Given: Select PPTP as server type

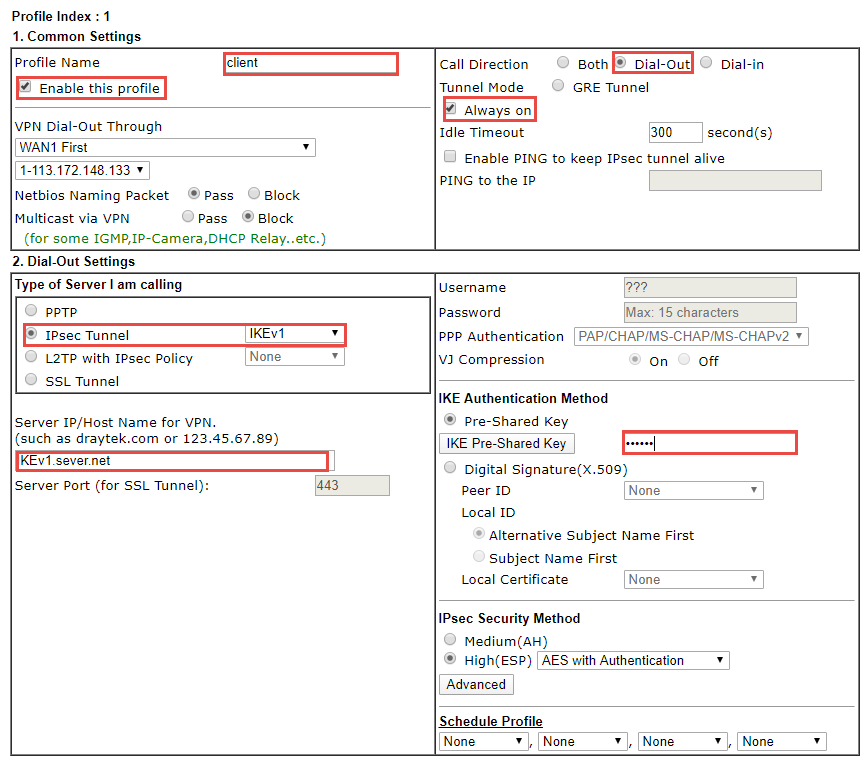Looking at the screenshot, I should 32,311.
